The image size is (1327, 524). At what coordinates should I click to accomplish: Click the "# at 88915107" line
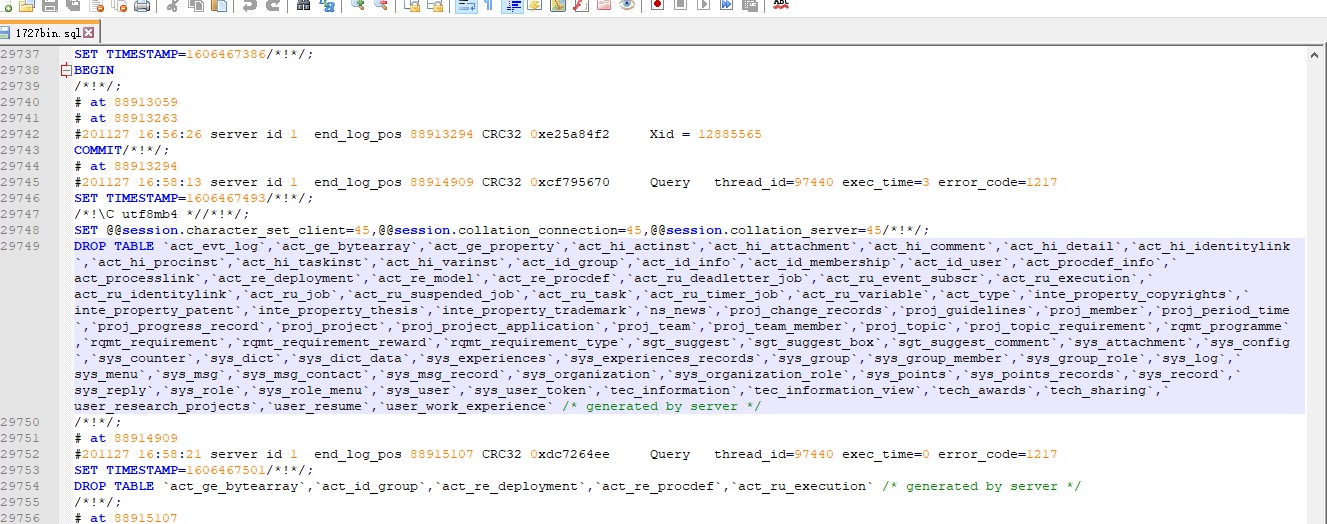[126, 518]
